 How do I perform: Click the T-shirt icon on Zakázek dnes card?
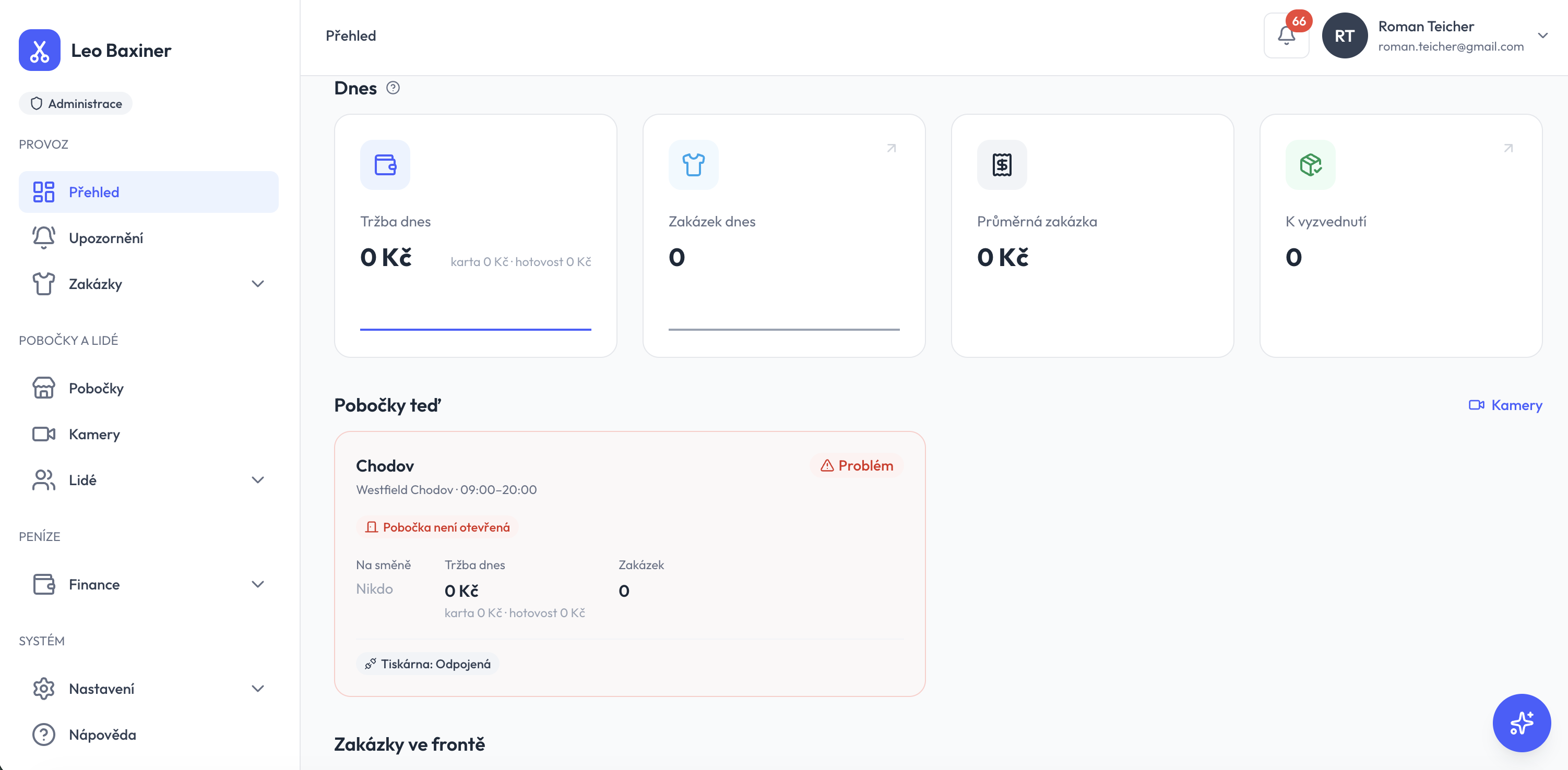point(693,165)
